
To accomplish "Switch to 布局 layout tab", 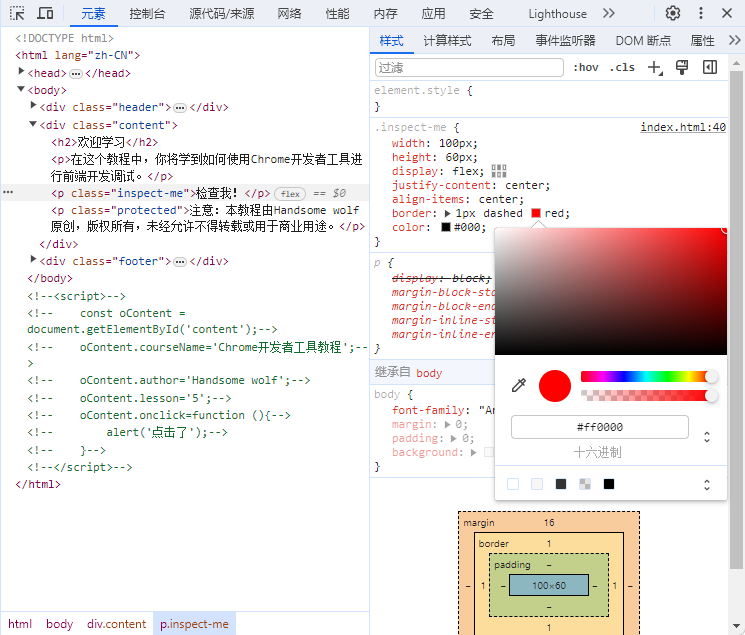I will click(503, 41).
